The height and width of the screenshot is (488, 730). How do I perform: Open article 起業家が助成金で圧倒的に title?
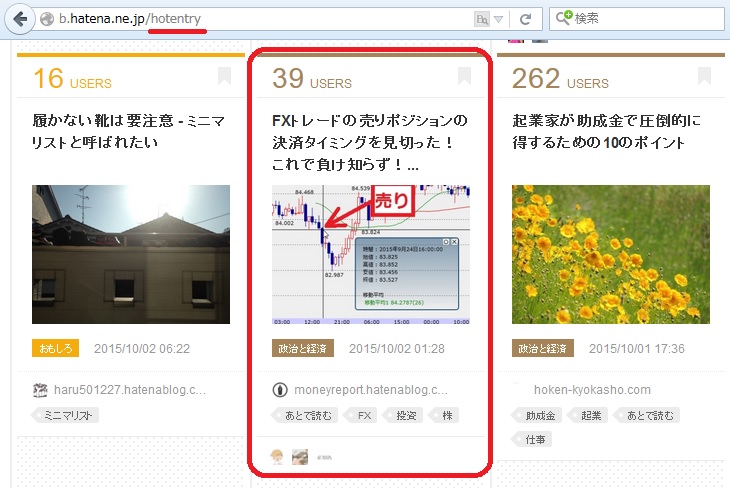(606, 131)
